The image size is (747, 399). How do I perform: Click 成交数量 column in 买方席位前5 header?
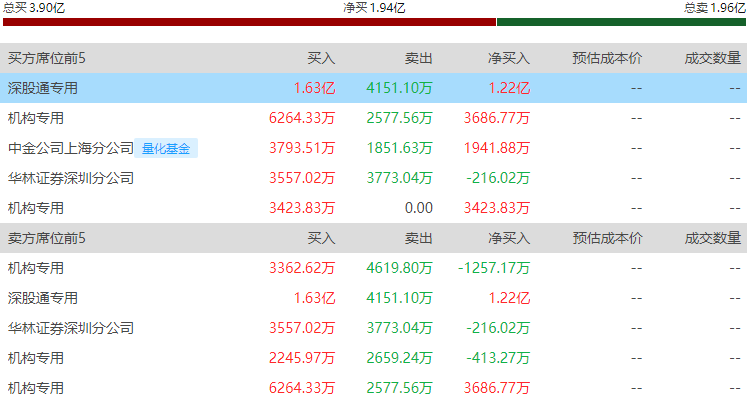713,58
